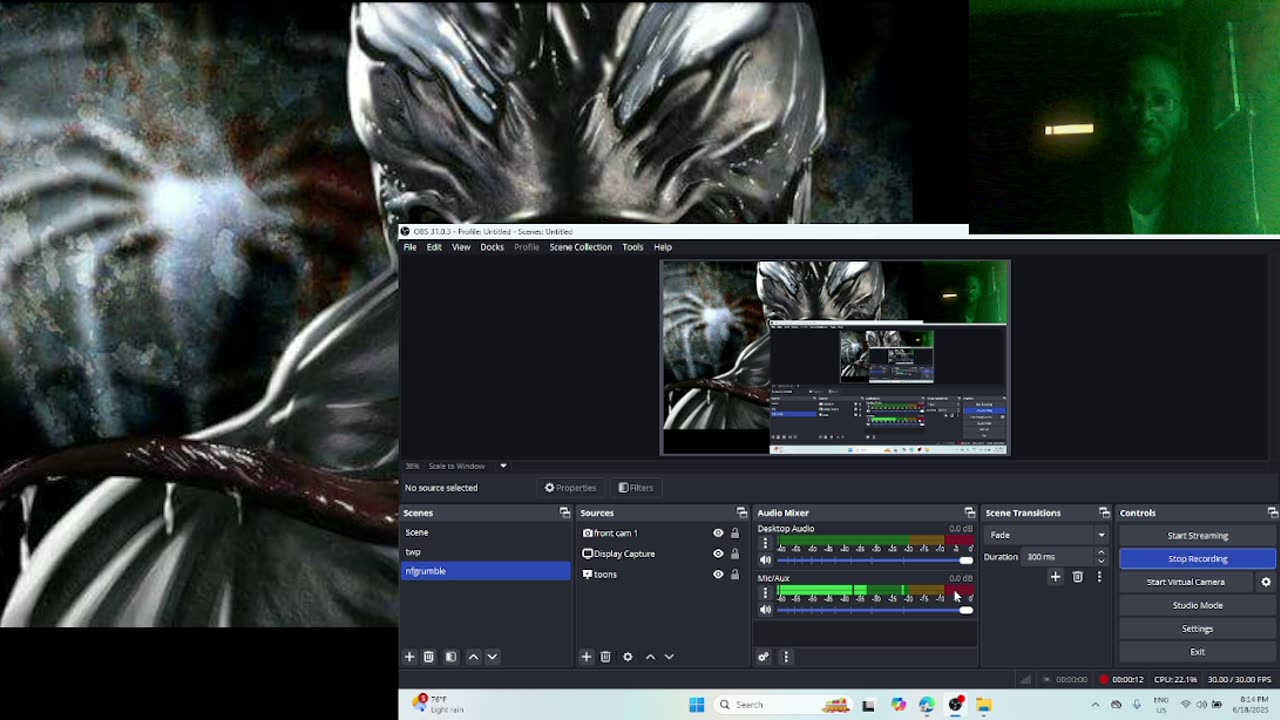Image resolution: width=1280 pixels, height=720 pixels.
Task: Open scene filters icon in Scenes panel
Action: [x=451, y=657]
